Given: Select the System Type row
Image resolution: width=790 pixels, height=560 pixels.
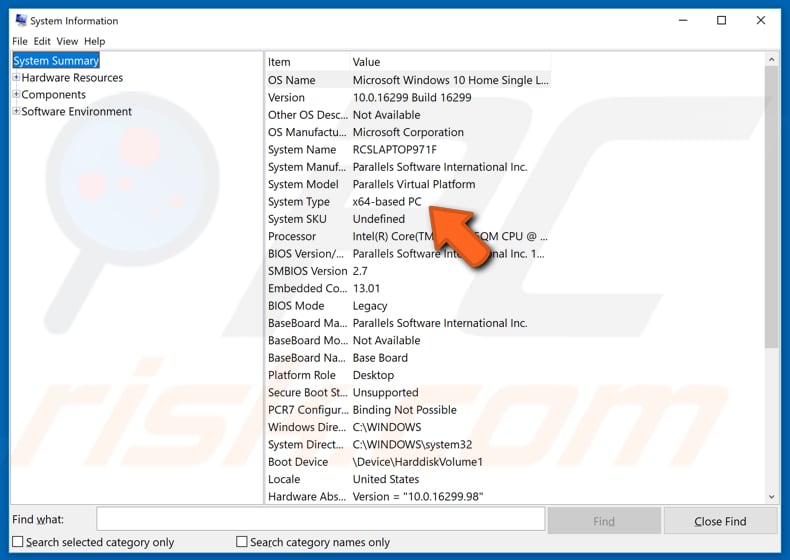Looking at the screenshot, I should click(x=408, y=202).
